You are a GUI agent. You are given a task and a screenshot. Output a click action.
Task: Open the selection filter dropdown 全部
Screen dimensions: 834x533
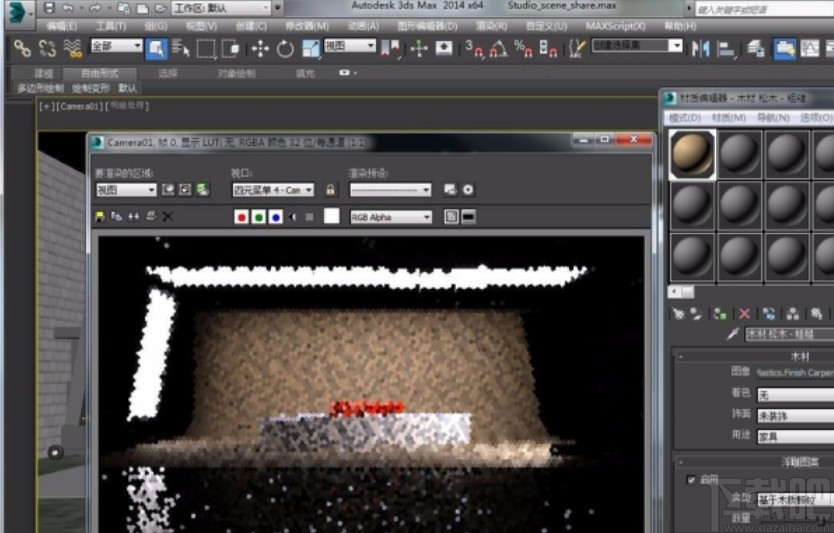116,46
